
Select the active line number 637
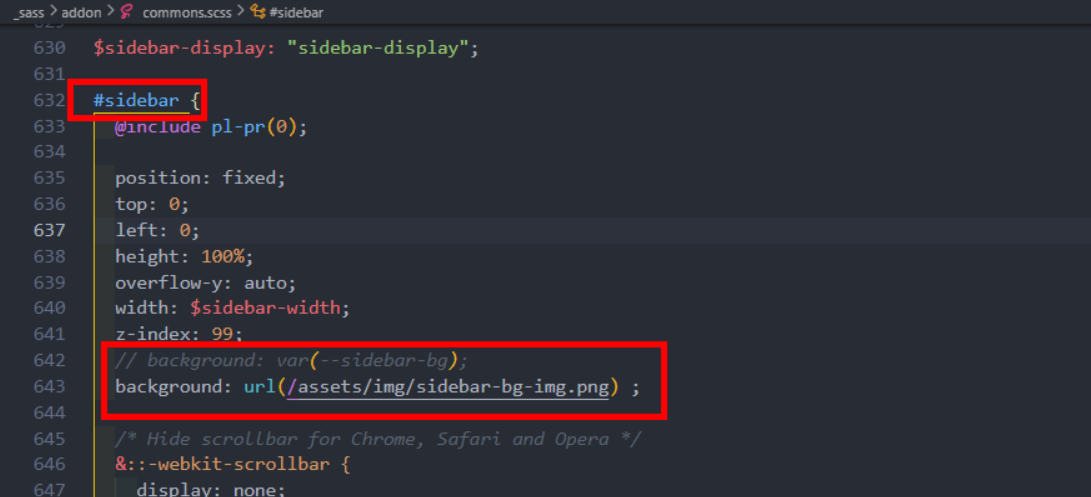pos(49,230)
